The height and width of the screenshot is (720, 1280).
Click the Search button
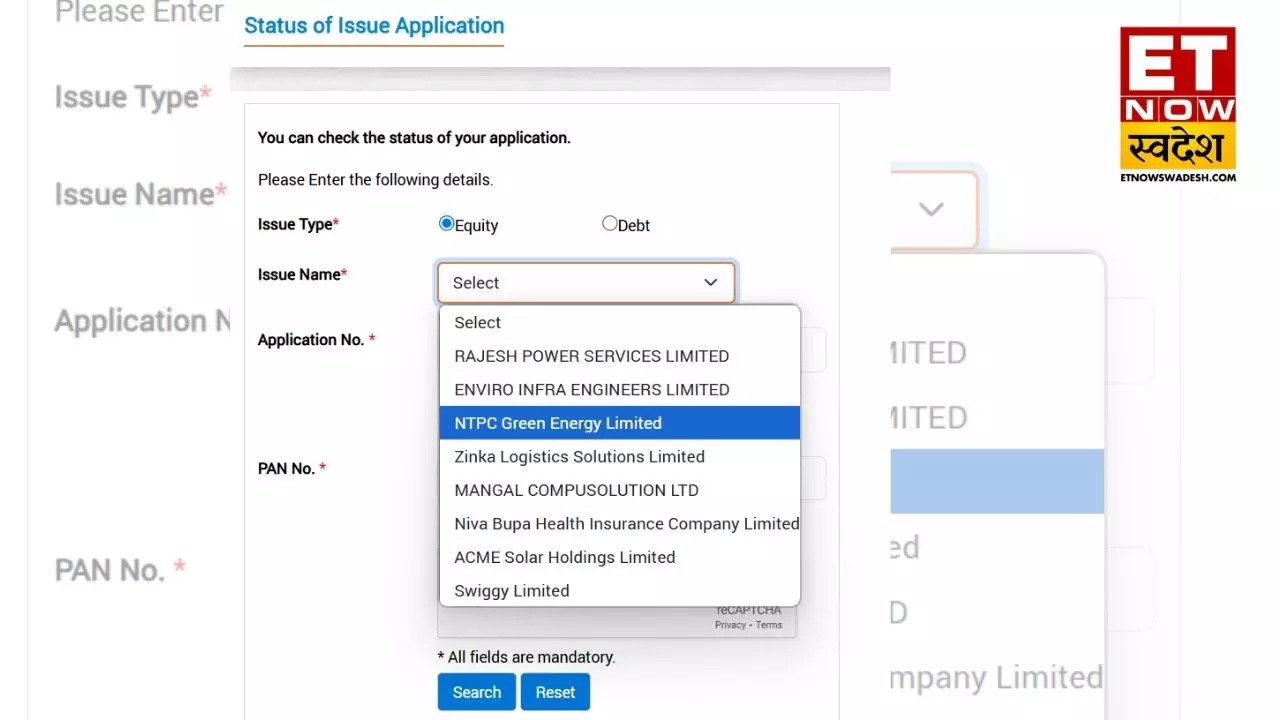point(477,692)
